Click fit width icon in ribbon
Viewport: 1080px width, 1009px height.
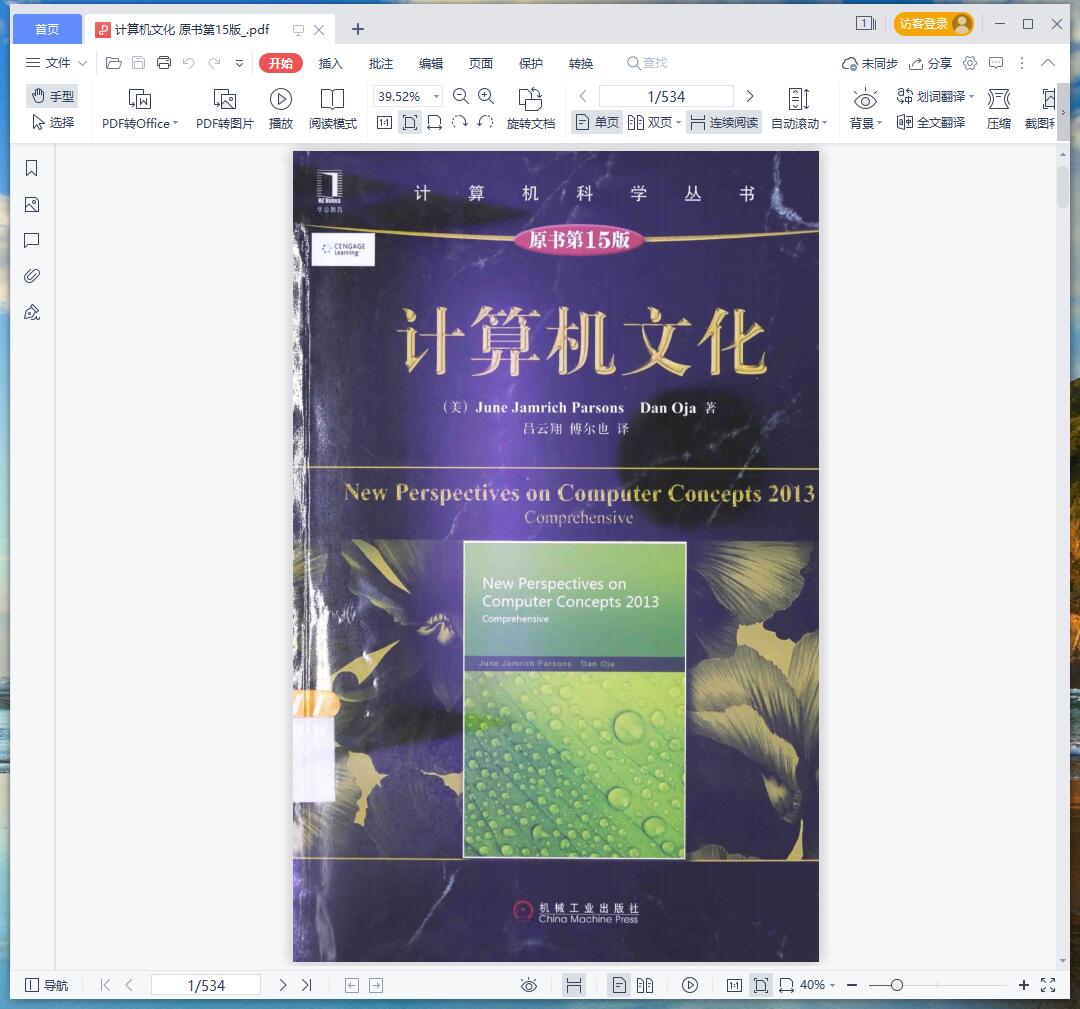click(x=434, y=123)
